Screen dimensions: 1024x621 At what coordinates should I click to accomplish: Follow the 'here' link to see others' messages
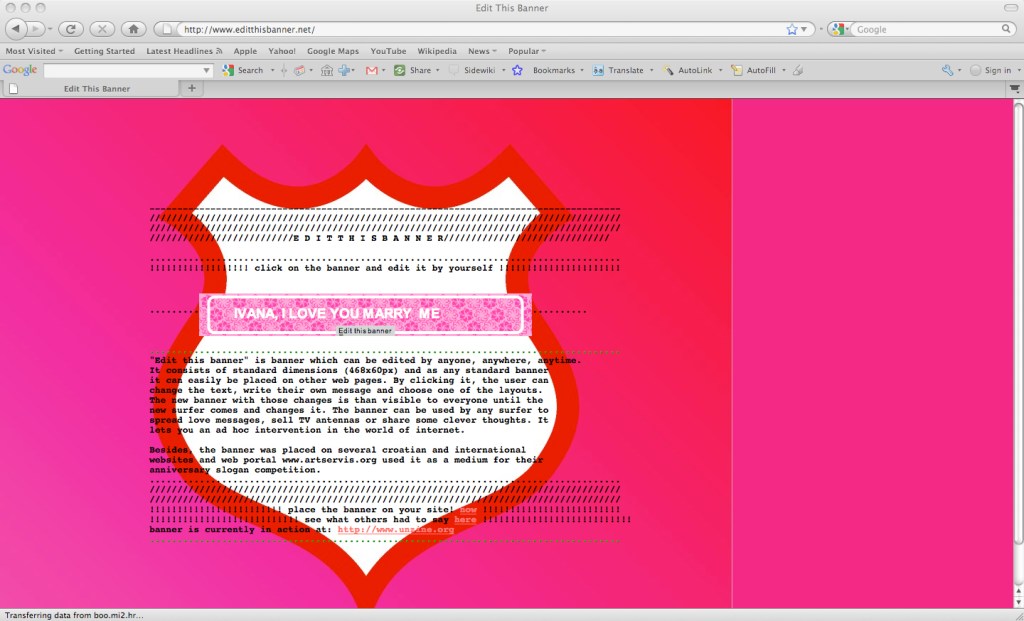(465, 519)
